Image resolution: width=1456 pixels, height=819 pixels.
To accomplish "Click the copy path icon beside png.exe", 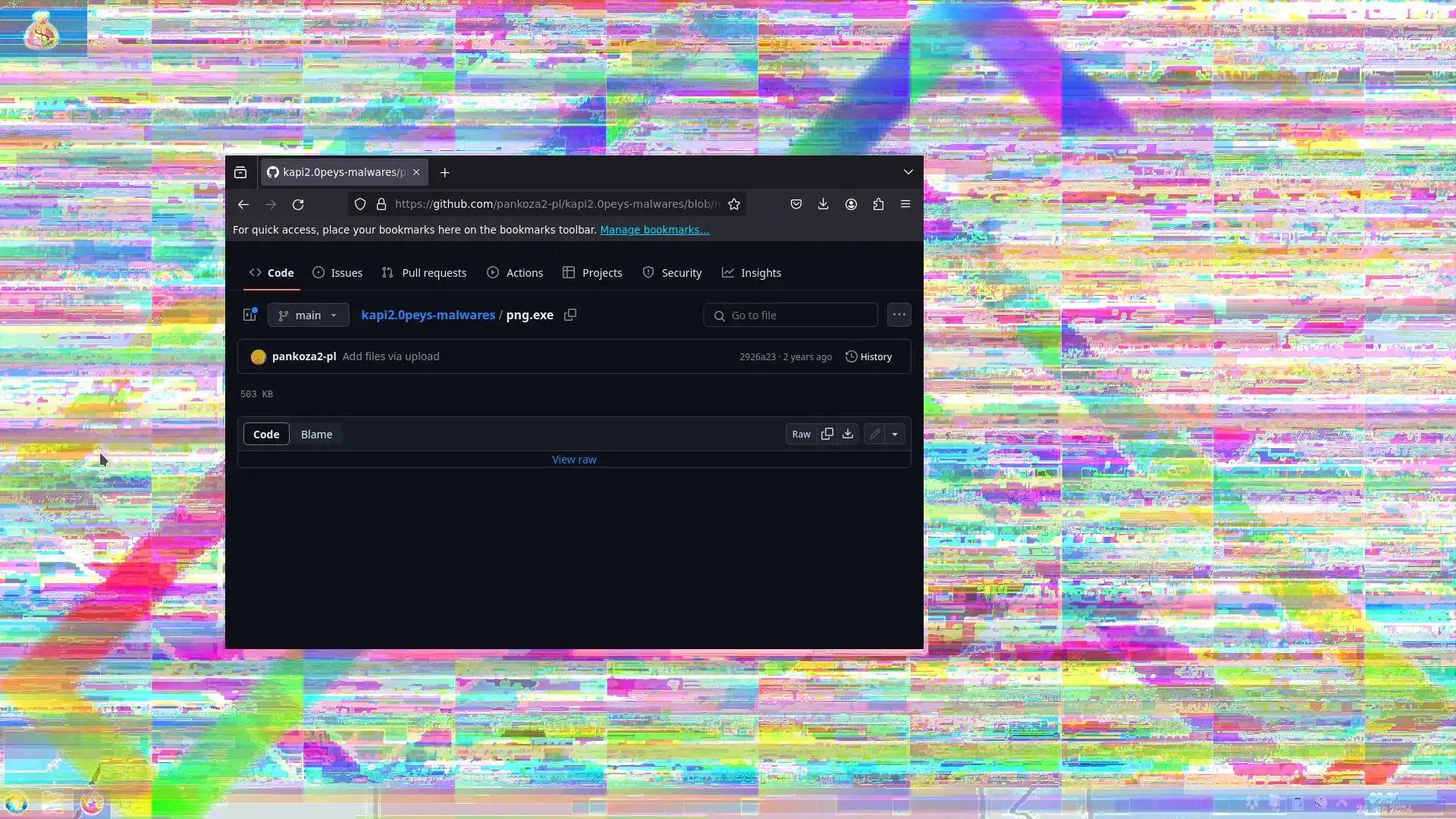I will (570, 315).
